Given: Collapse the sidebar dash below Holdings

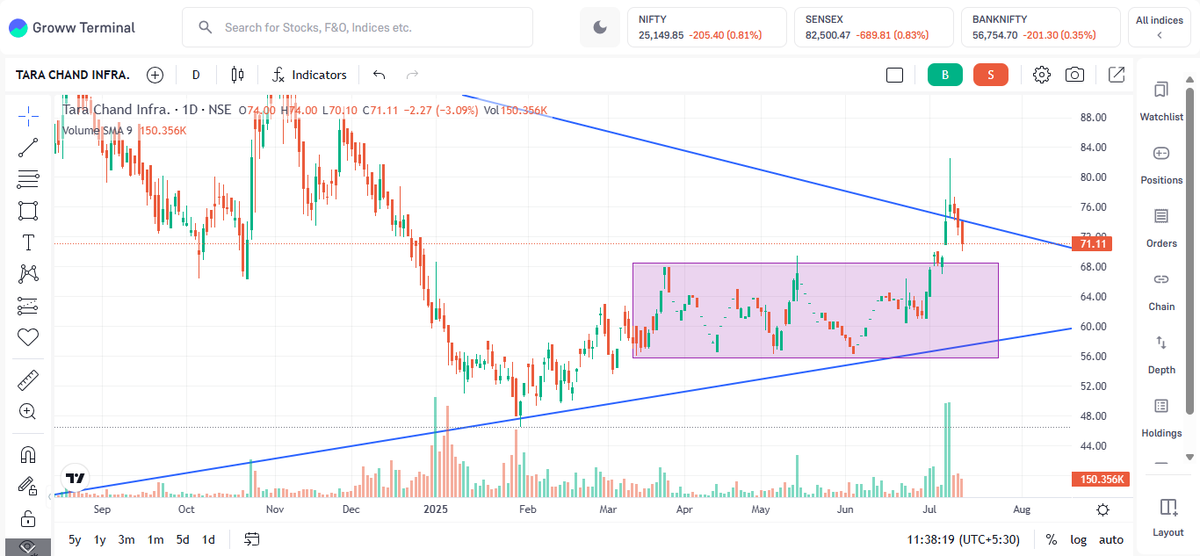Looking at the screenshot, I should (1161, 463).
